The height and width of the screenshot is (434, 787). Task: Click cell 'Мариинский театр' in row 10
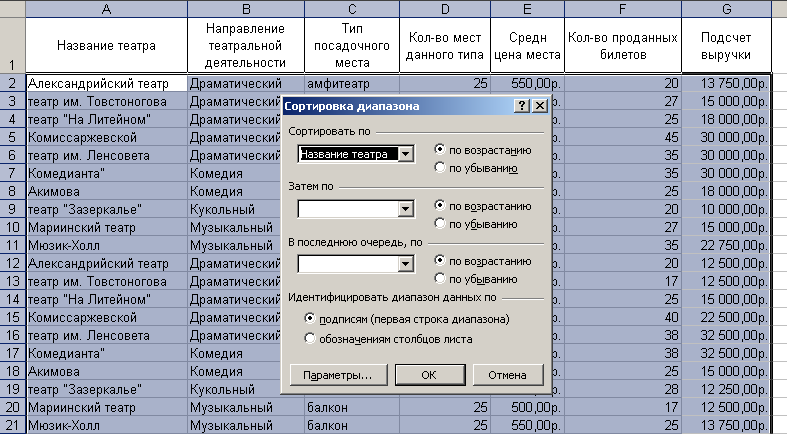tap(106, 228)
